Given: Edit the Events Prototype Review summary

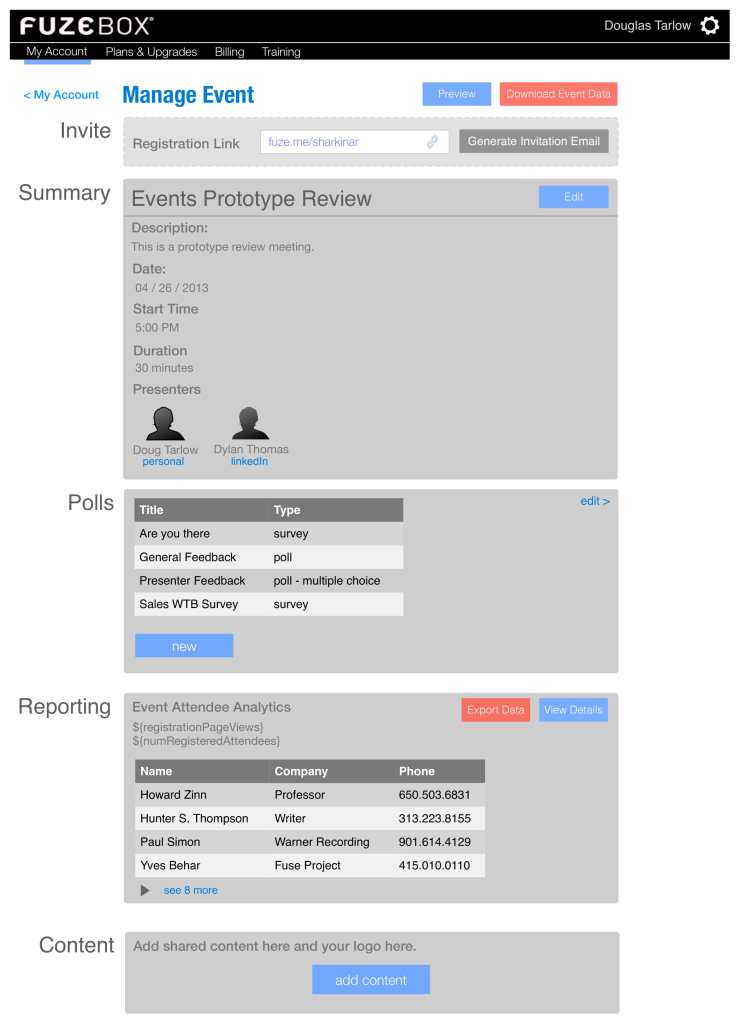Looking at the screenshot, I should (573, 197).
